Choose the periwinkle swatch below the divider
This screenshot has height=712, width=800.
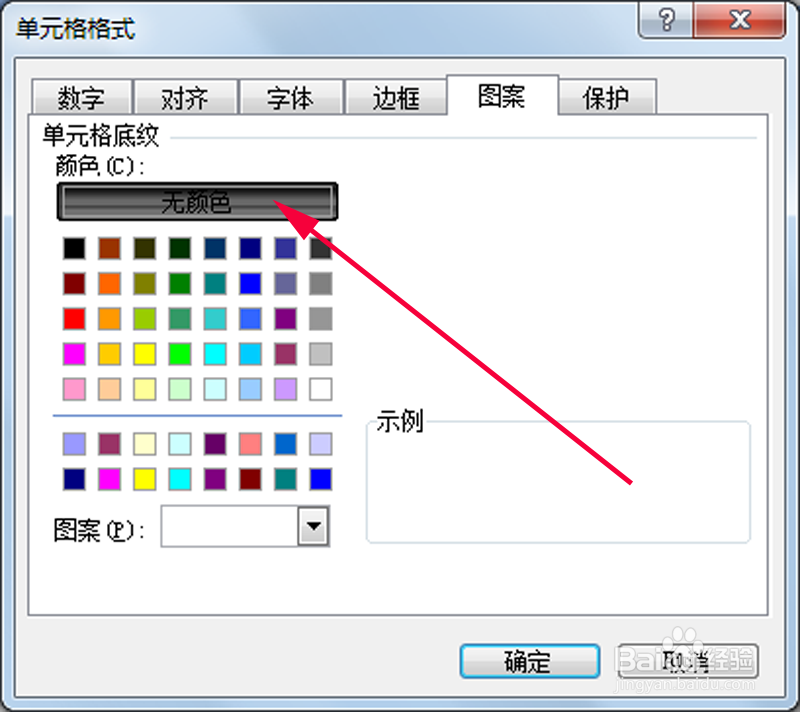[x=74, y=444]
